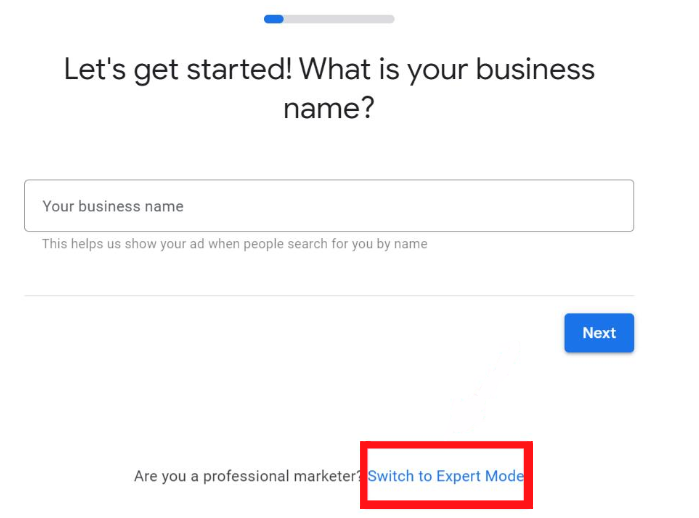Click the word "Switch" in the bottom link
This screenshot has height=518, width=699.
(x=390, y=476)
